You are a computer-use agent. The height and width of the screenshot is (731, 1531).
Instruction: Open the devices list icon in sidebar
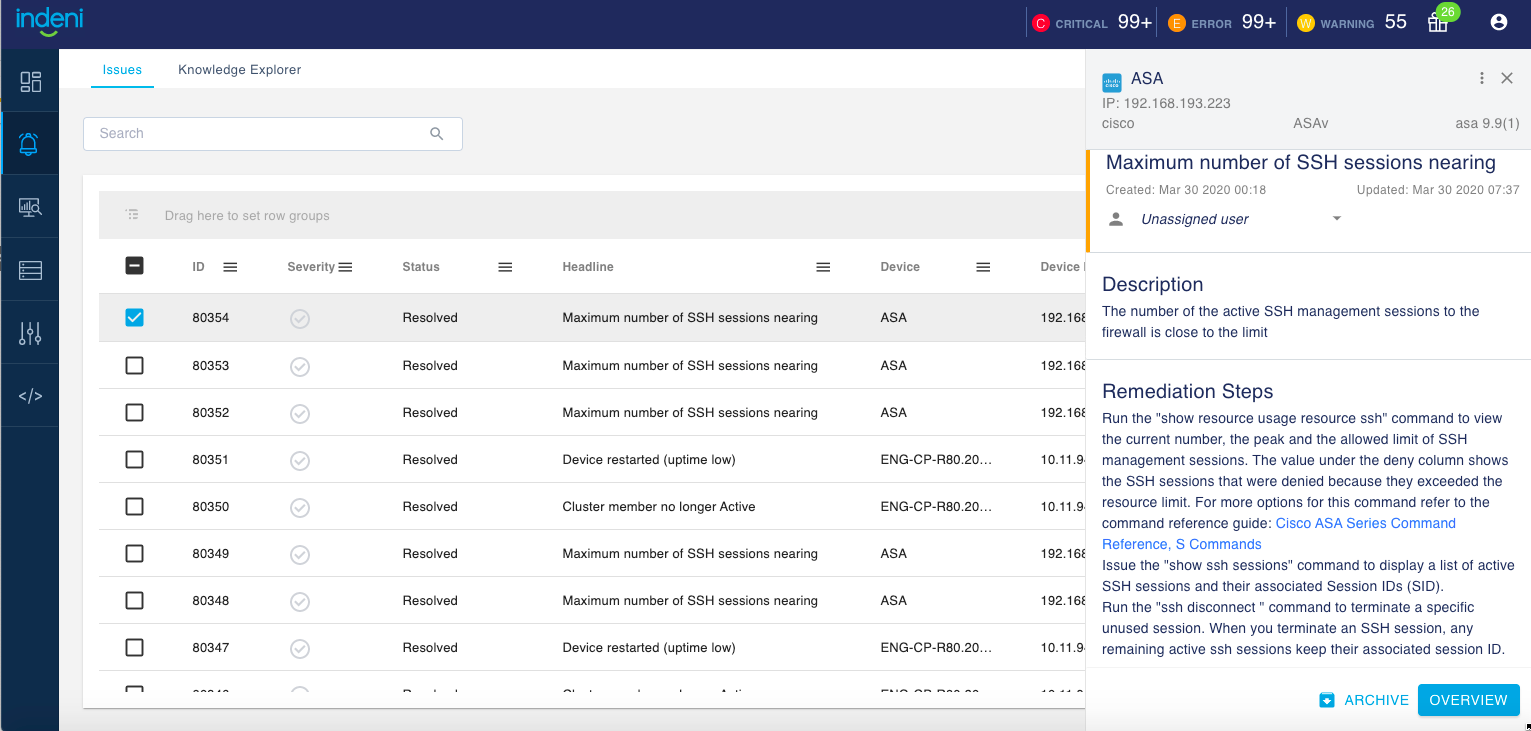tap(30, 270)
